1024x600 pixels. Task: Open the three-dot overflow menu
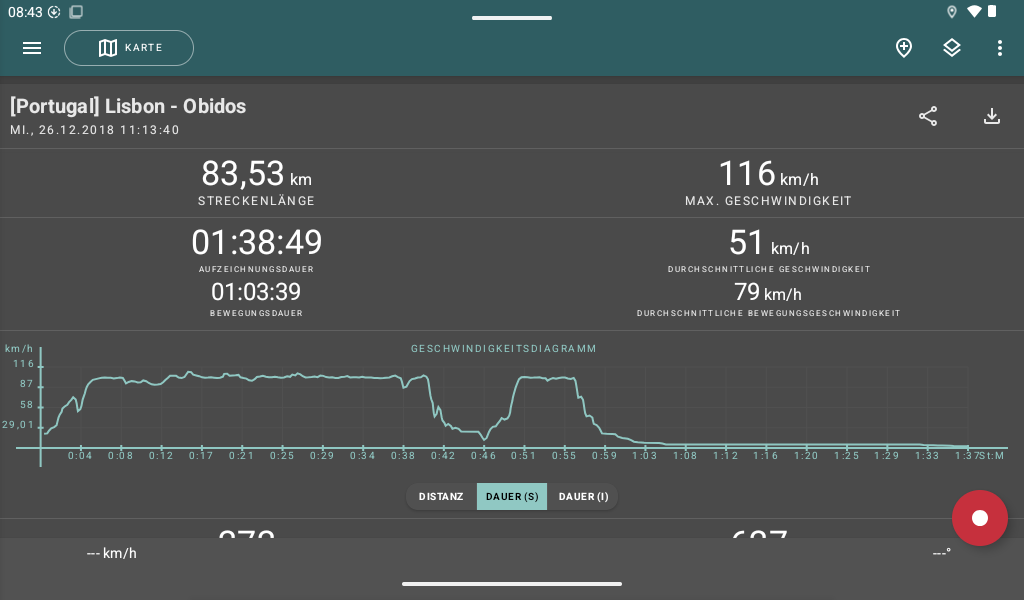click(x=999, y=48)
